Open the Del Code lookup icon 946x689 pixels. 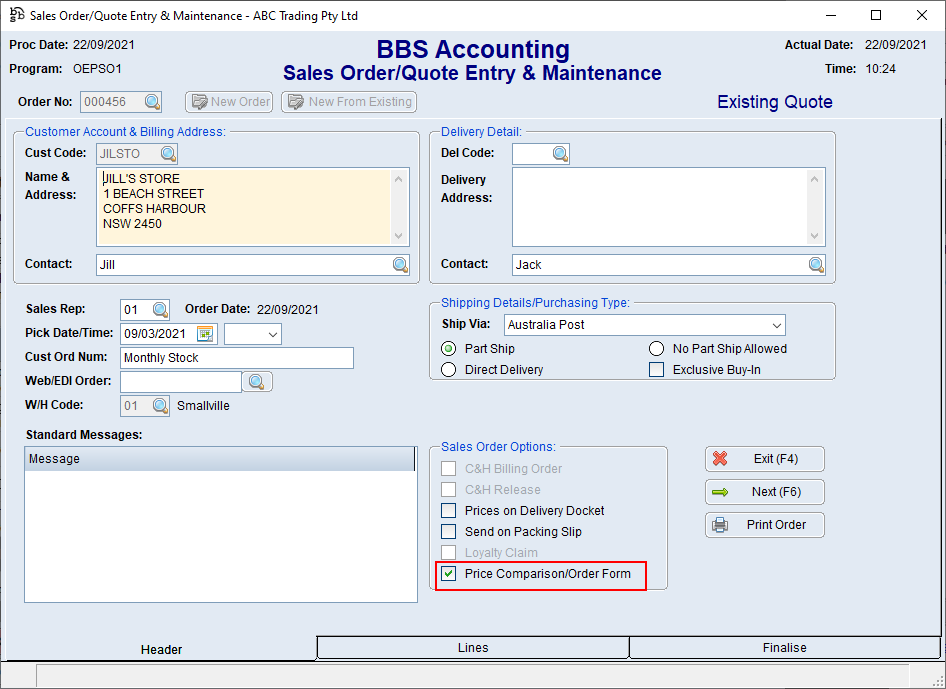[558, 154]
